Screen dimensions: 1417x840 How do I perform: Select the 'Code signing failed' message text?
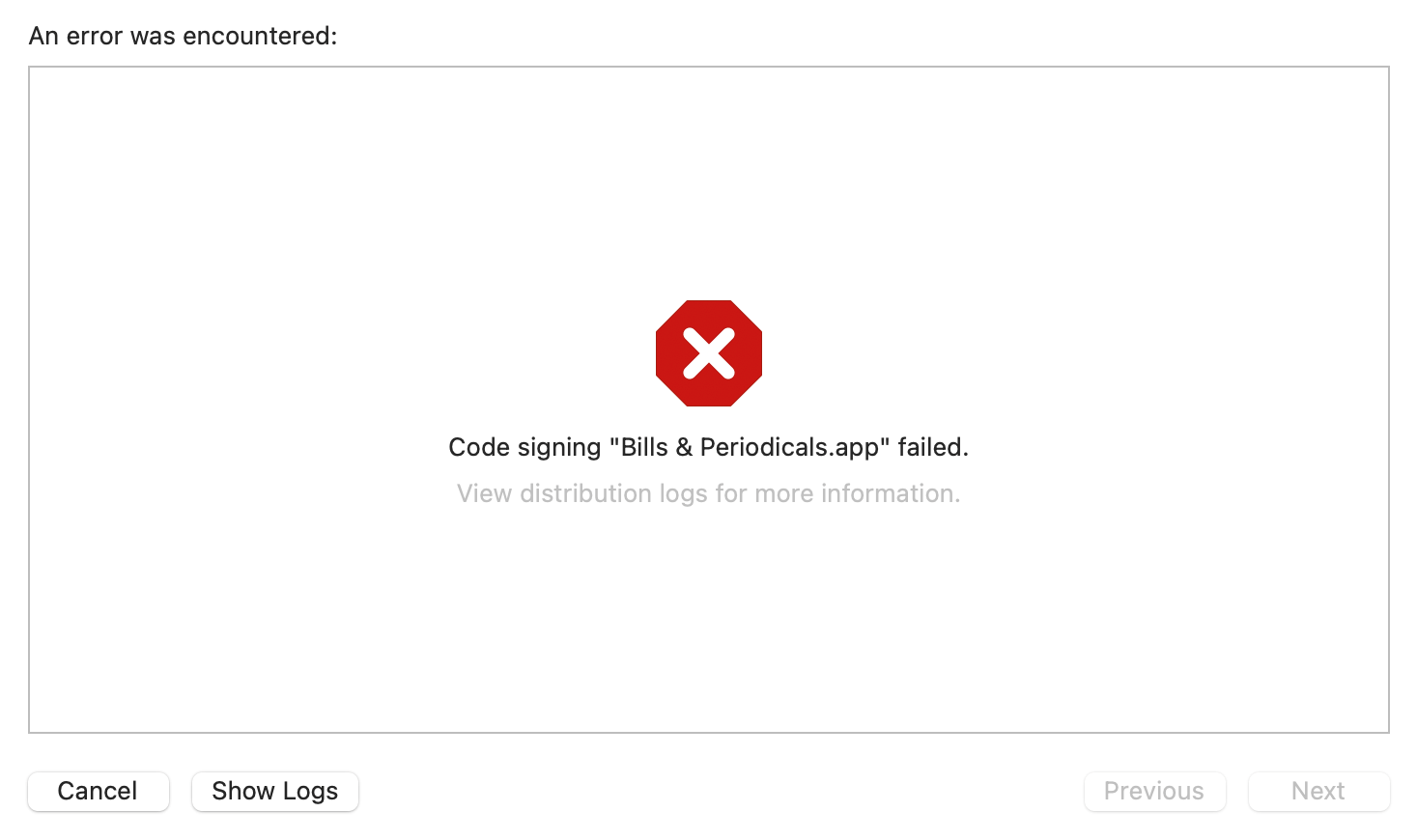(x=708, y=447)
